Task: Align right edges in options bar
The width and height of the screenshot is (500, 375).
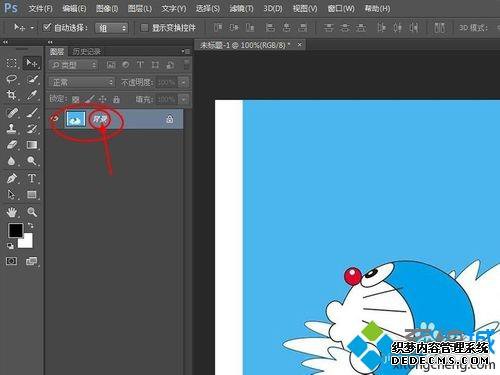Action: (302, 27)
